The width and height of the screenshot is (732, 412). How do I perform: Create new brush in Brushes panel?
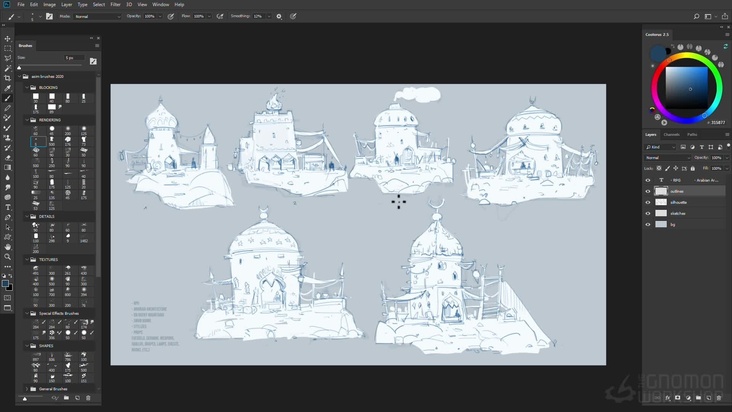(77, 398)
